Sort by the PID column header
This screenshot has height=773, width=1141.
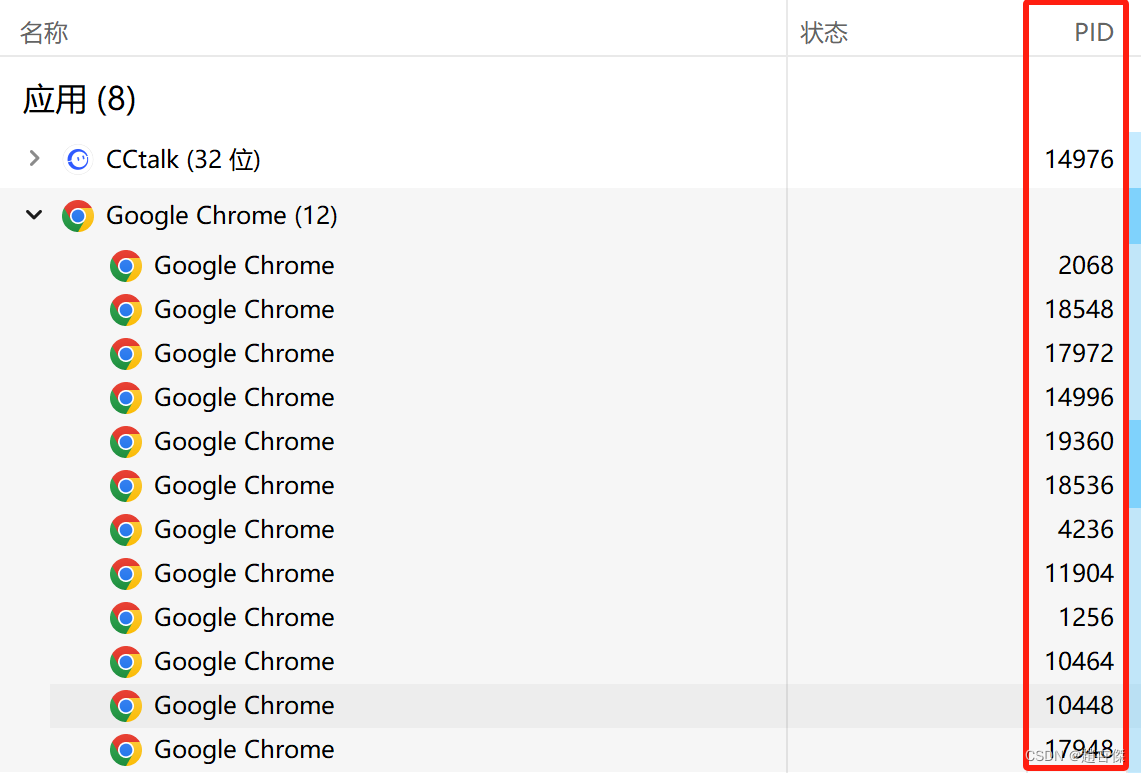(1093, 33)
